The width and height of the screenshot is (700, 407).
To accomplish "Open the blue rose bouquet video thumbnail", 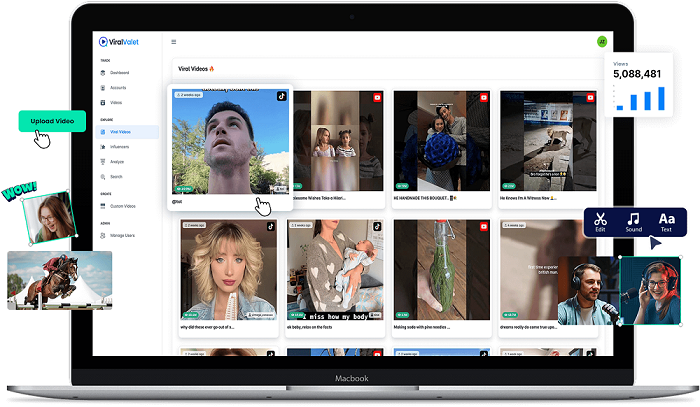I will point(442,141).
